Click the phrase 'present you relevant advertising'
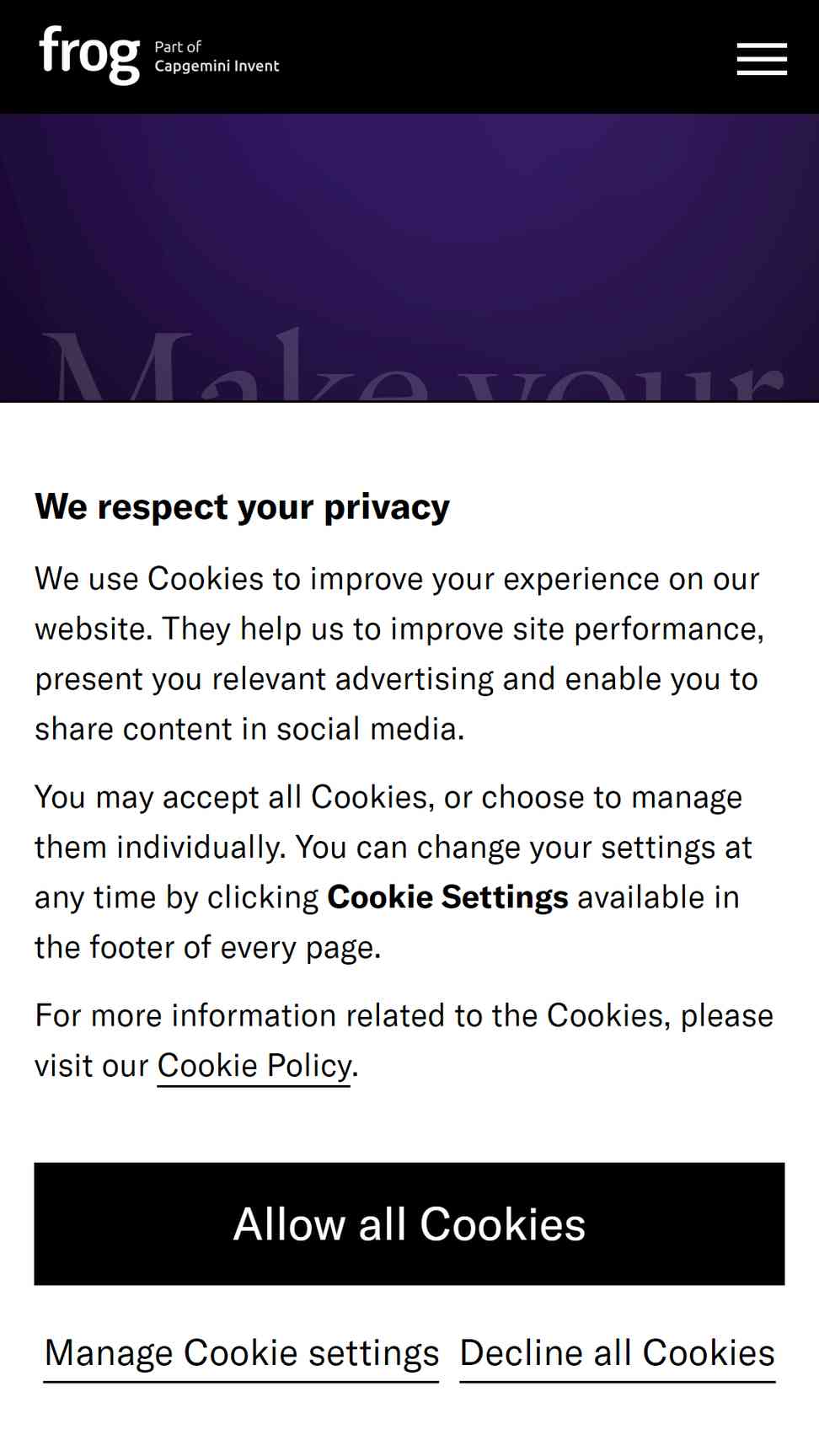The image size is (819, 1456). 264,679
